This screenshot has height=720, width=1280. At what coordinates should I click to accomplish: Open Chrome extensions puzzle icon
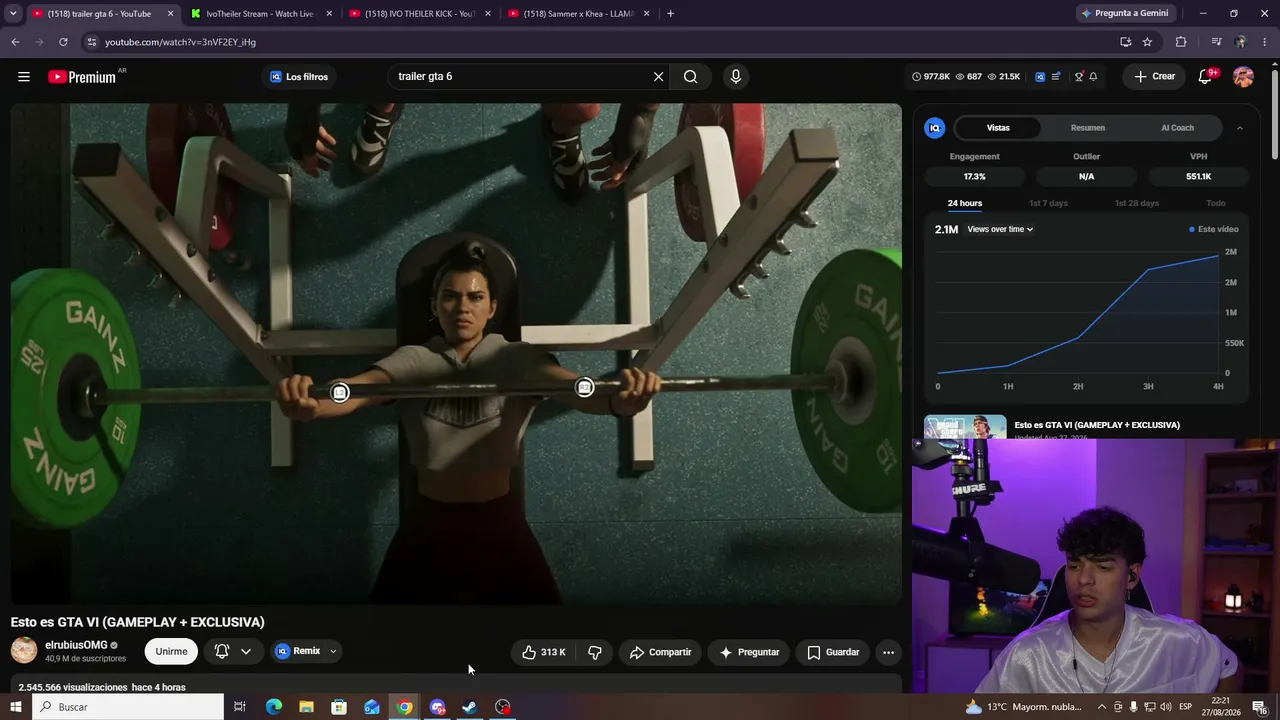[1181, 42]
